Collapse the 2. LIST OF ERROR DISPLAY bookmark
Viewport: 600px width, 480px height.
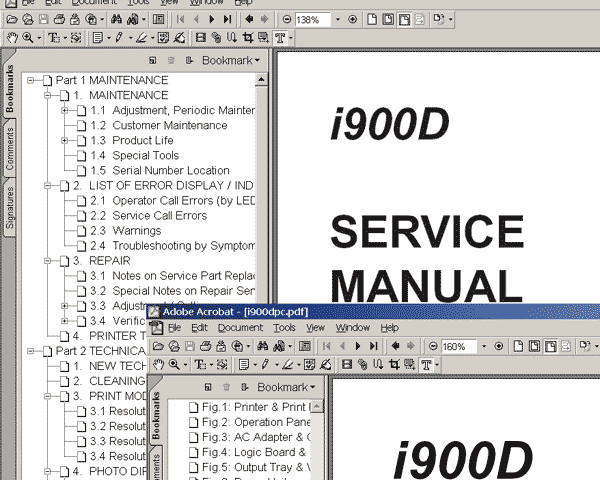[x=47, y=186]
